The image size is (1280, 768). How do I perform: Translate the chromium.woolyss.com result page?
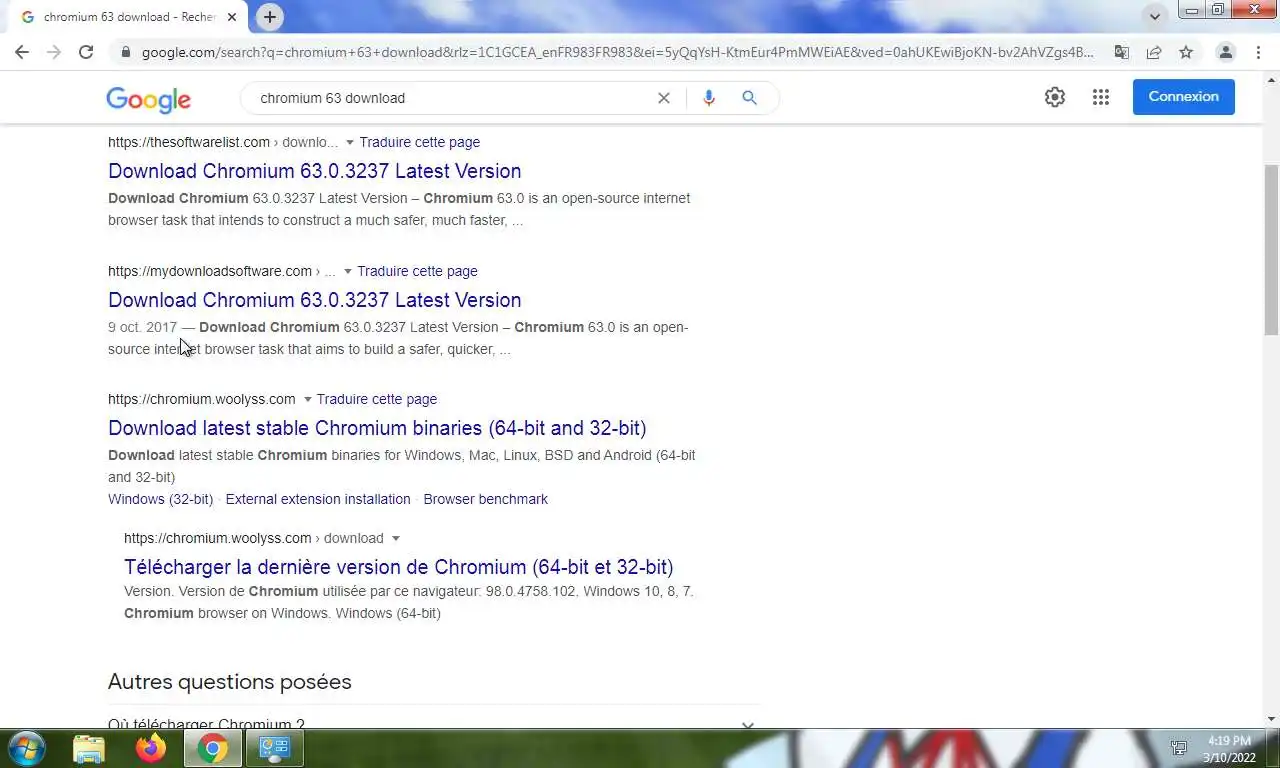377,399
